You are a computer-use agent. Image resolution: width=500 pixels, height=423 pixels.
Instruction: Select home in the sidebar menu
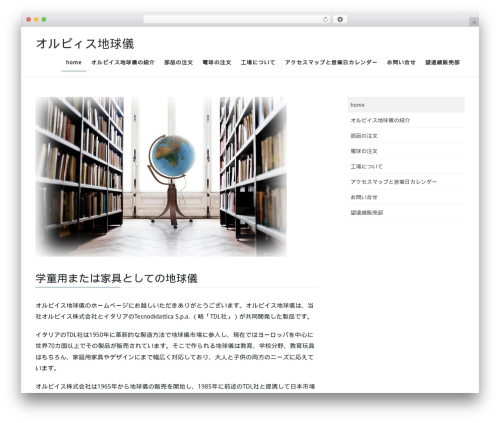(x=406, y=105)
